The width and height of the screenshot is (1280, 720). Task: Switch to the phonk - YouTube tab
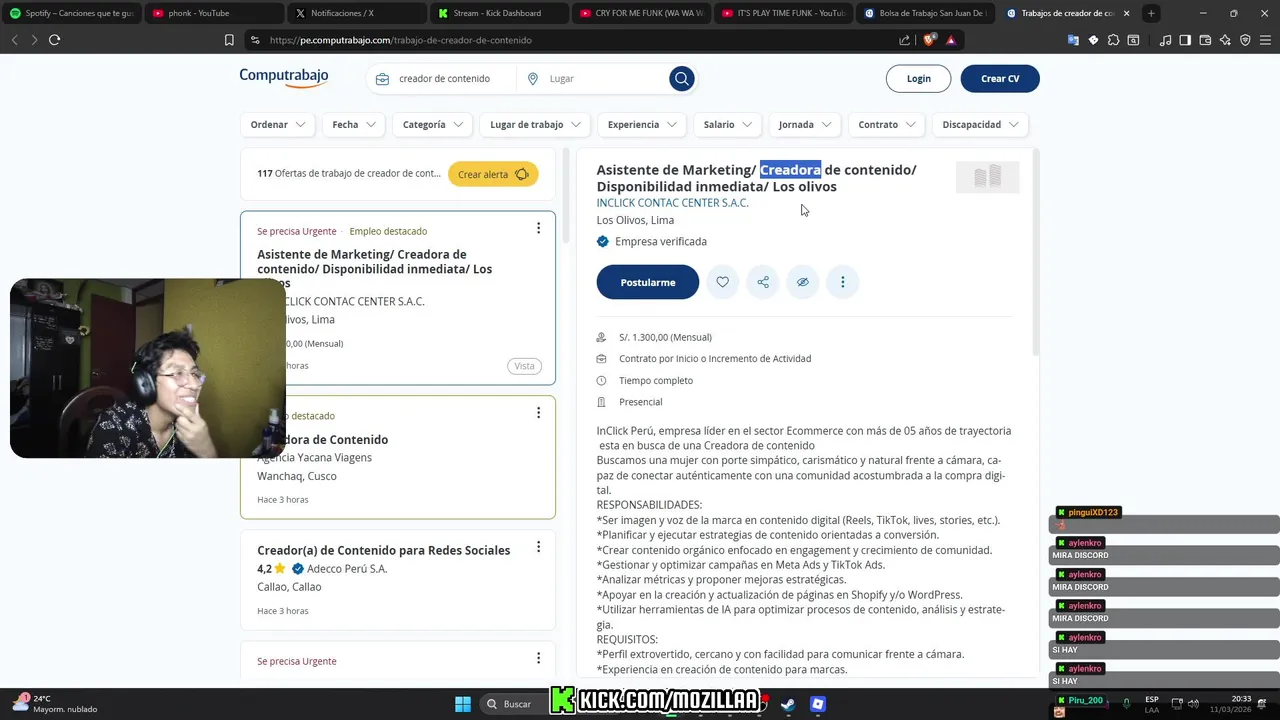pyautogui.click(x=213, y=13)
